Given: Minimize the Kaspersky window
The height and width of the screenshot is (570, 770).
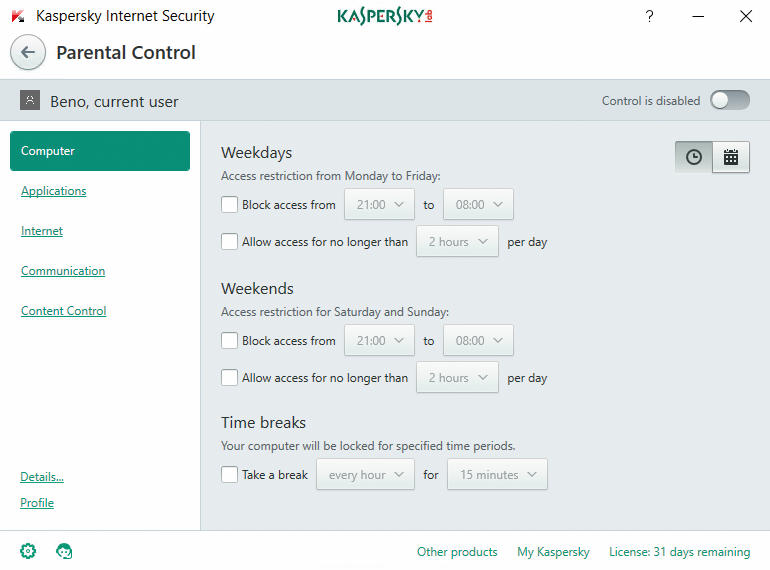Looking at the screenshot, I should (698, 16).
